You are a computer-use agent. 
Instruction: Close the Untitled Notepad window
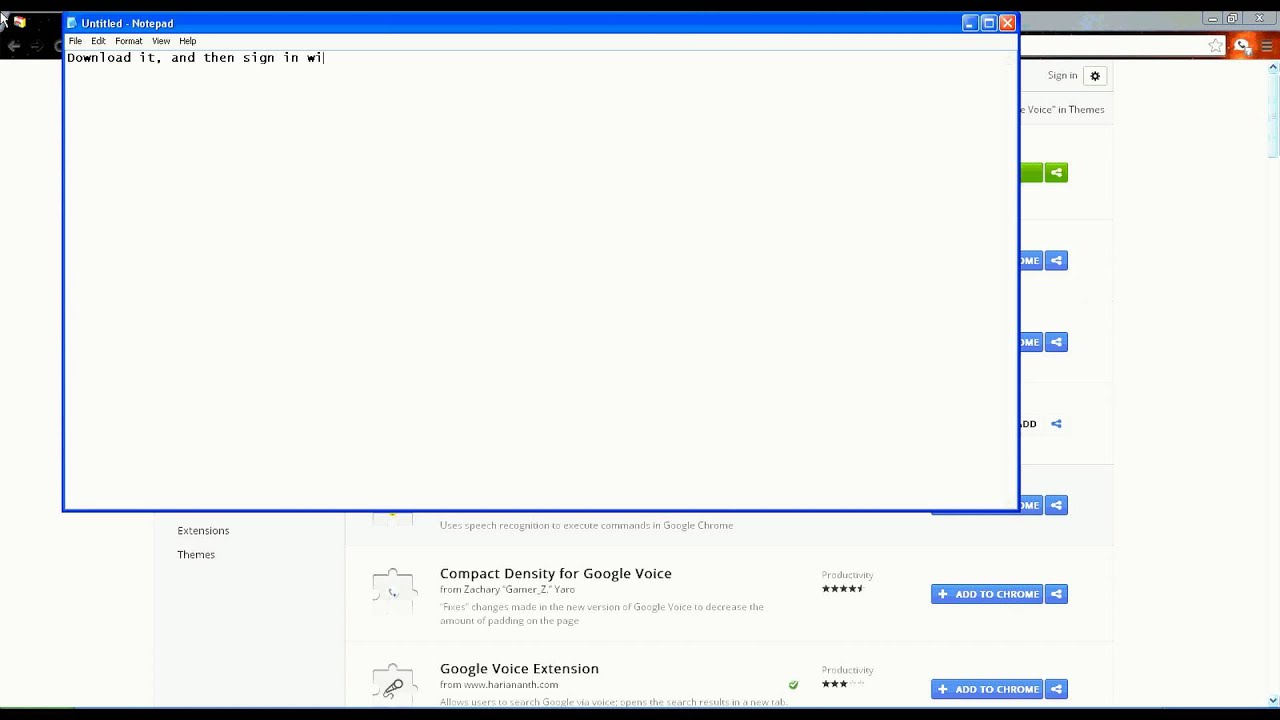click(x=1008, y=23)
